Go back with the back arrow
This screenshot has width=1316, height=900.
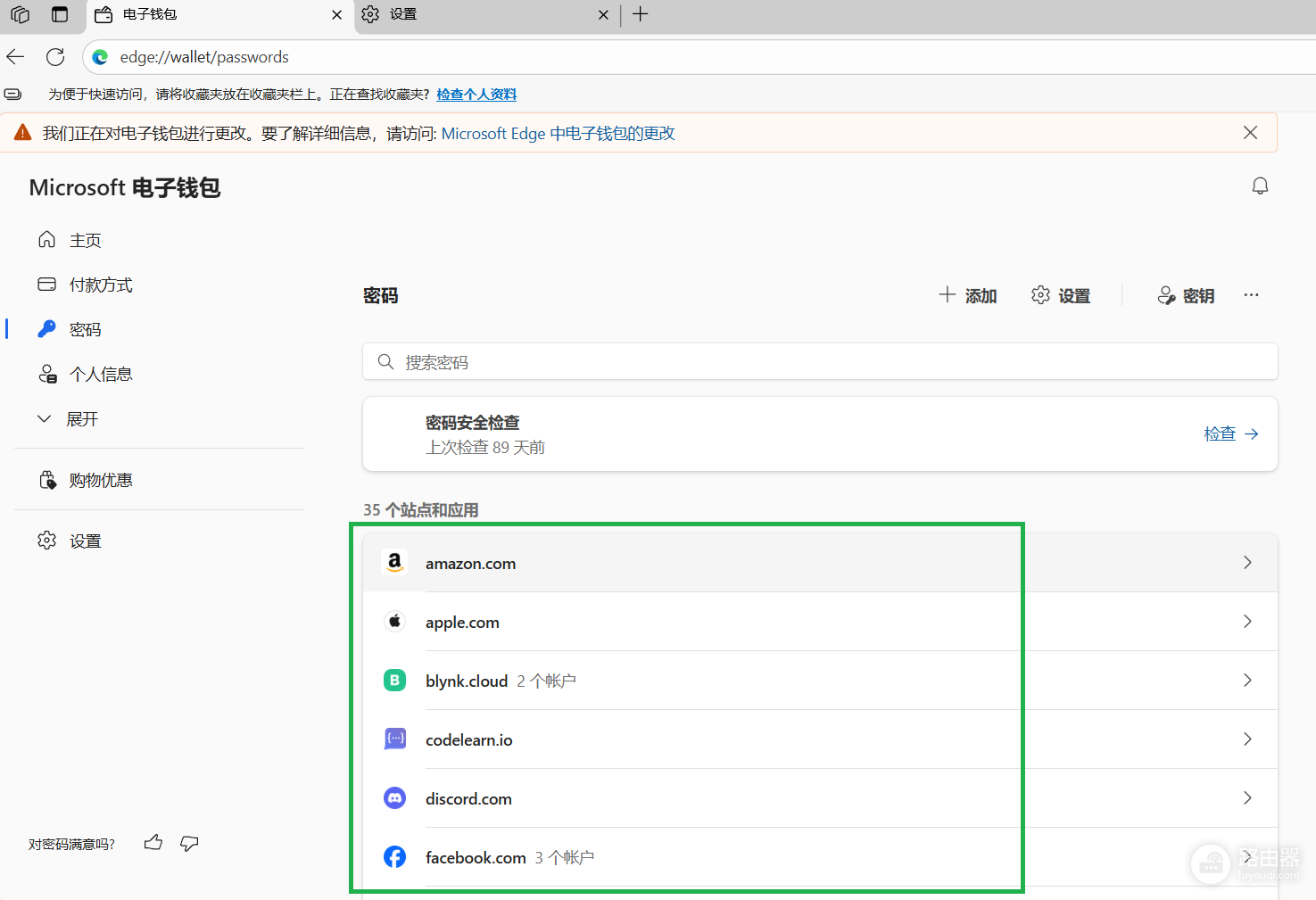[15, 57]
